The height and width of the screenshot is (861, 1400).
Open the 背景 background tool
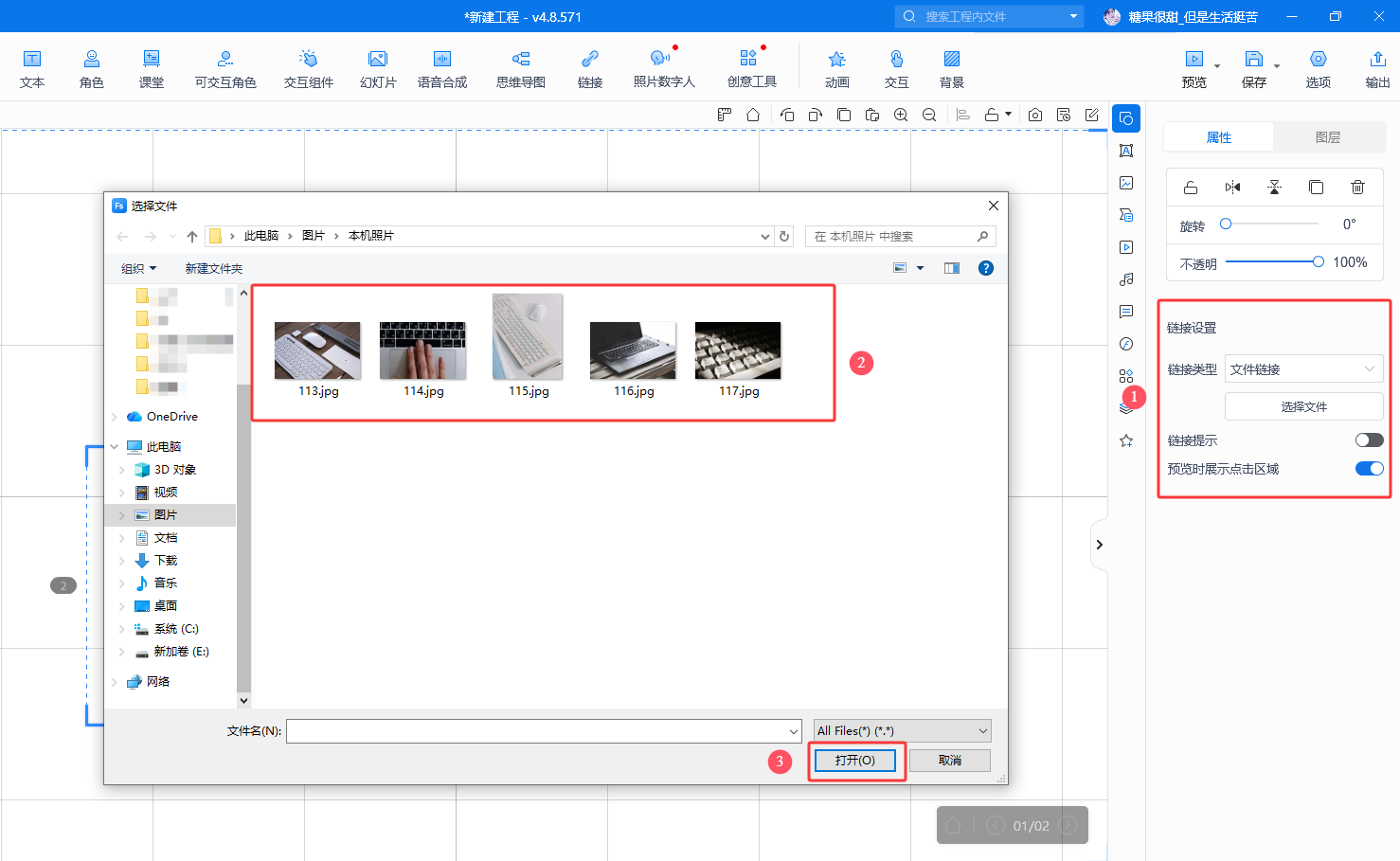pyautogui.click(x=951, y=69)
